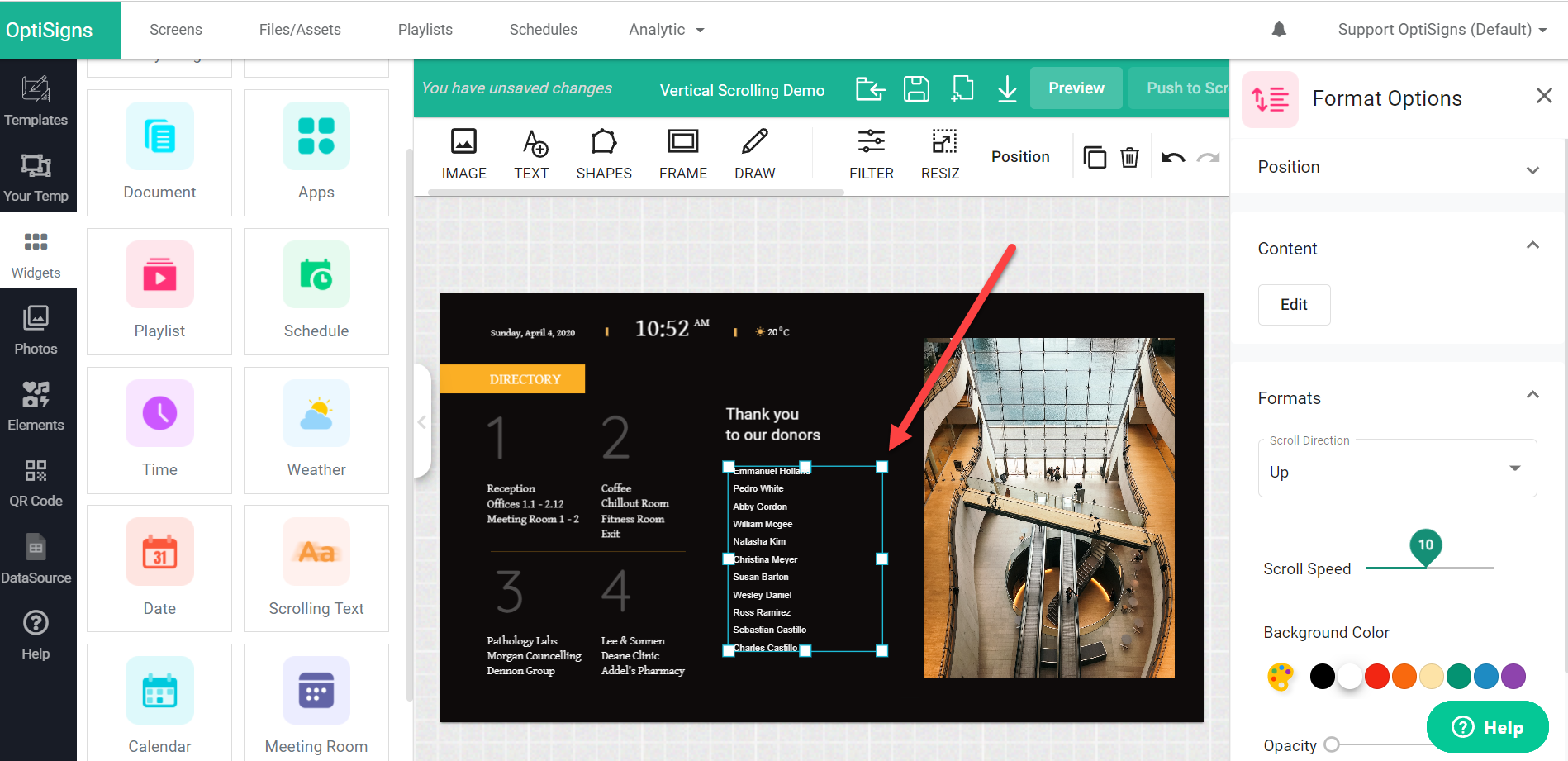Collapse the Formats section
The height and width of the screenshot is (761, 1568).
(x=1532, y=396)
